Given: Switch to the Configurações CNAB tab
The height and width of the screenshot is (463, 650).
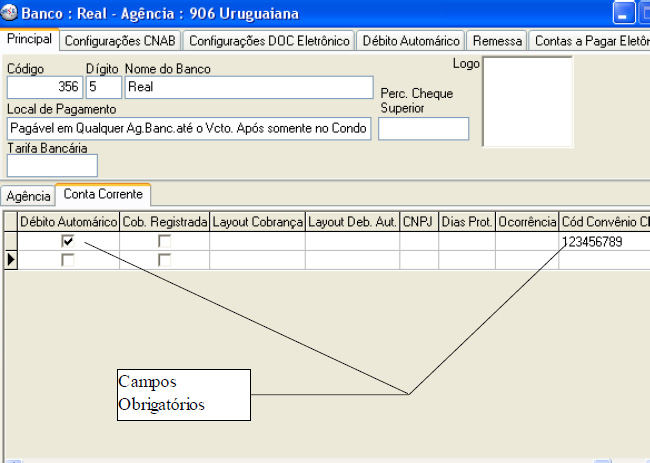Looking at the screenshot, I should point(120,41).
